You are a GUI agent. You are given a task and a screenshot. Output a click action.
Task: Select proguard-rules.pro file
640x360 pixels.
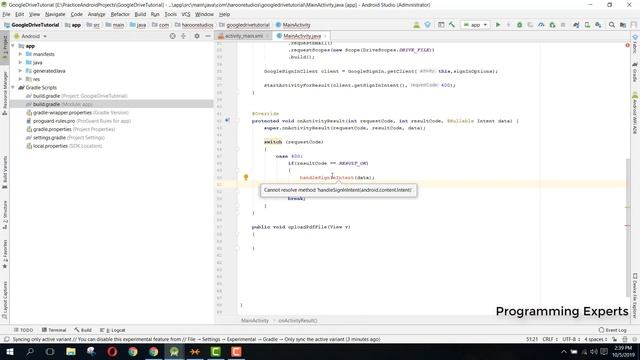78,121
